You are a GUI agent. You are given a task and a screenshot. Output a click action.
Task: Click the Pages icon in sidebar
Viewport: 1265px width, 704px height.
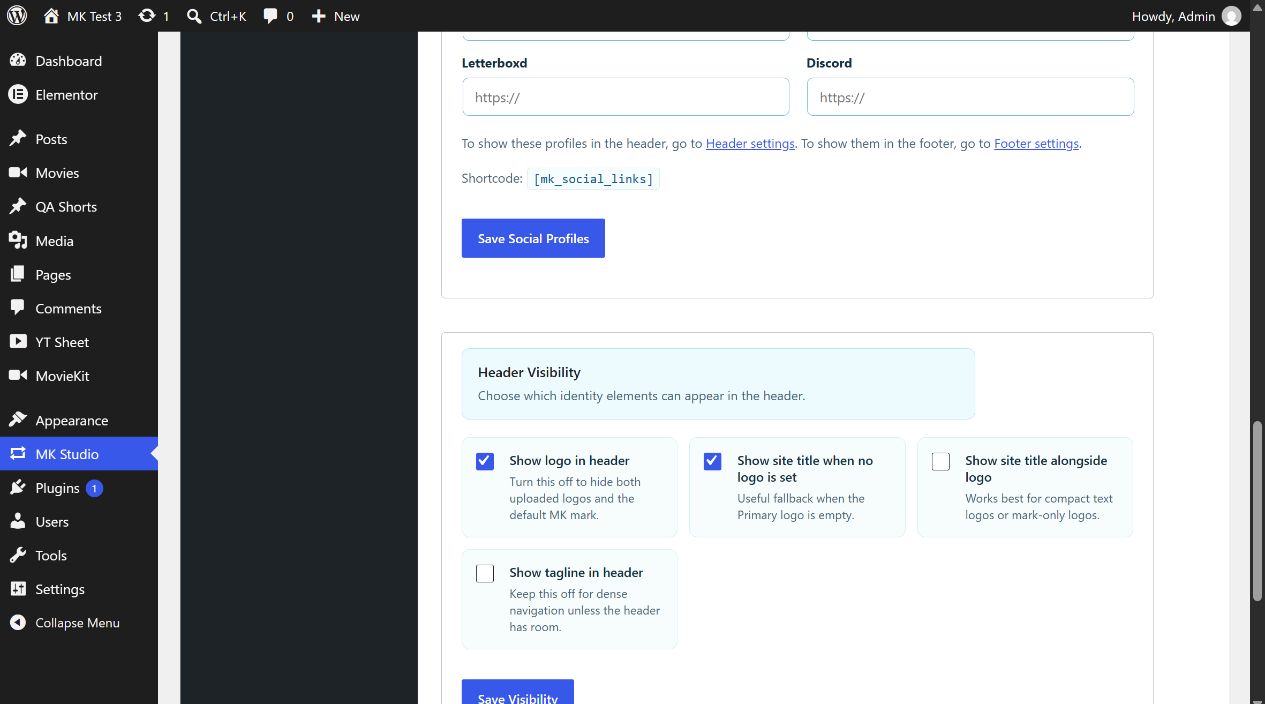point(17,275)
